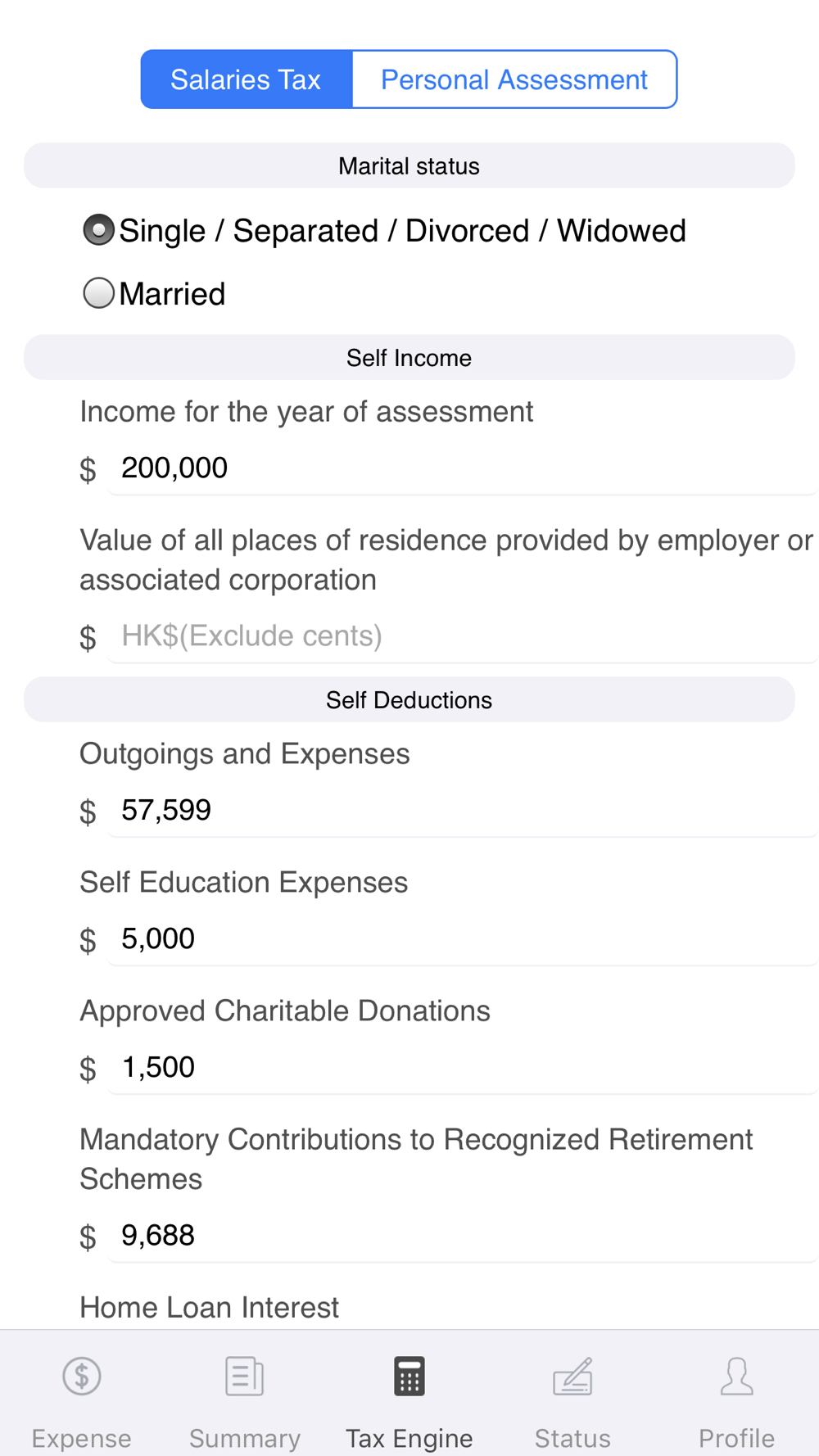Tap the Tax Engine tab label text

[409, 1438]
